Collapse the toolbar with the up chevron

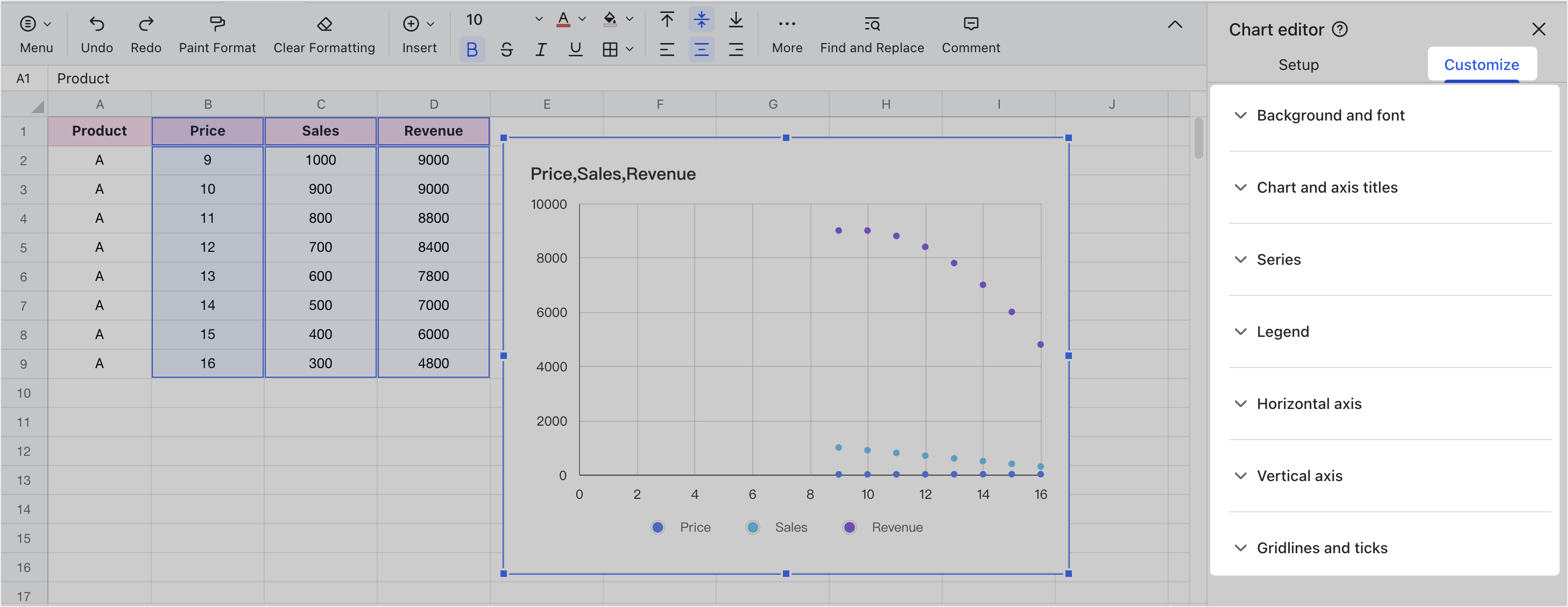1175,24
